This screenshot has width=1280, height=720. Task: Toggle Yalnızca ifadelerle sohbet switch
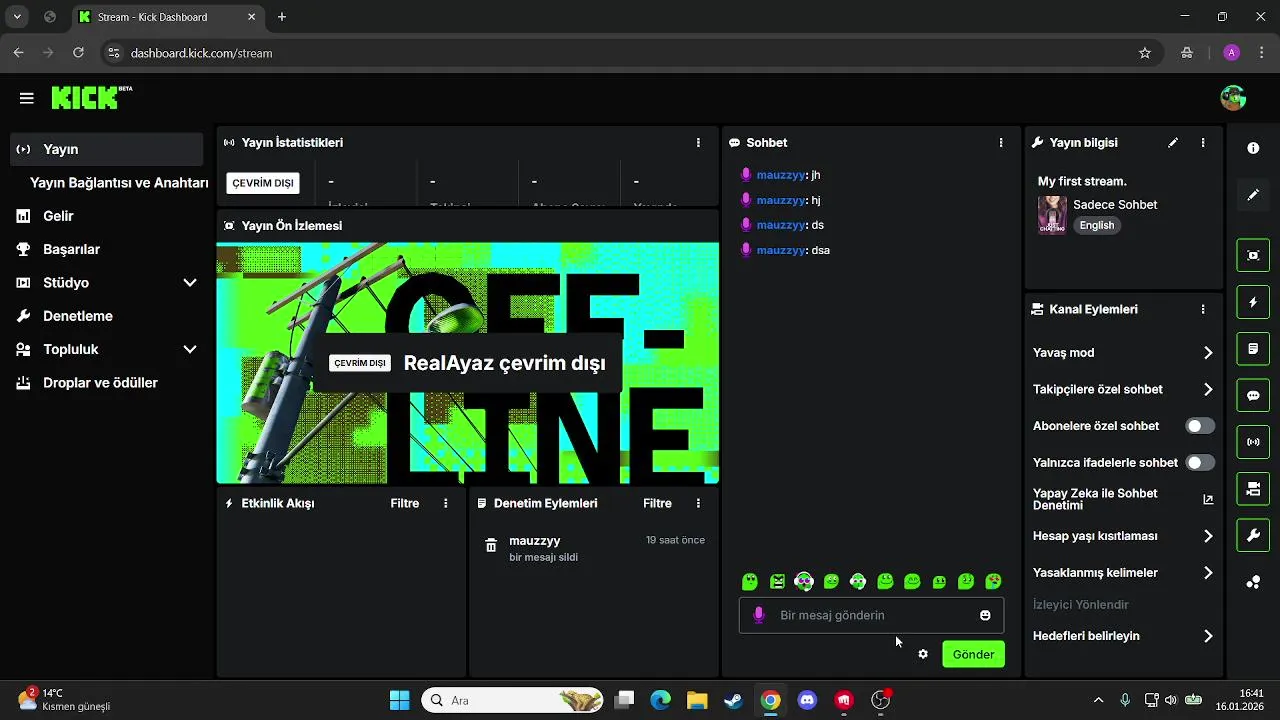tap(1200, 463)
